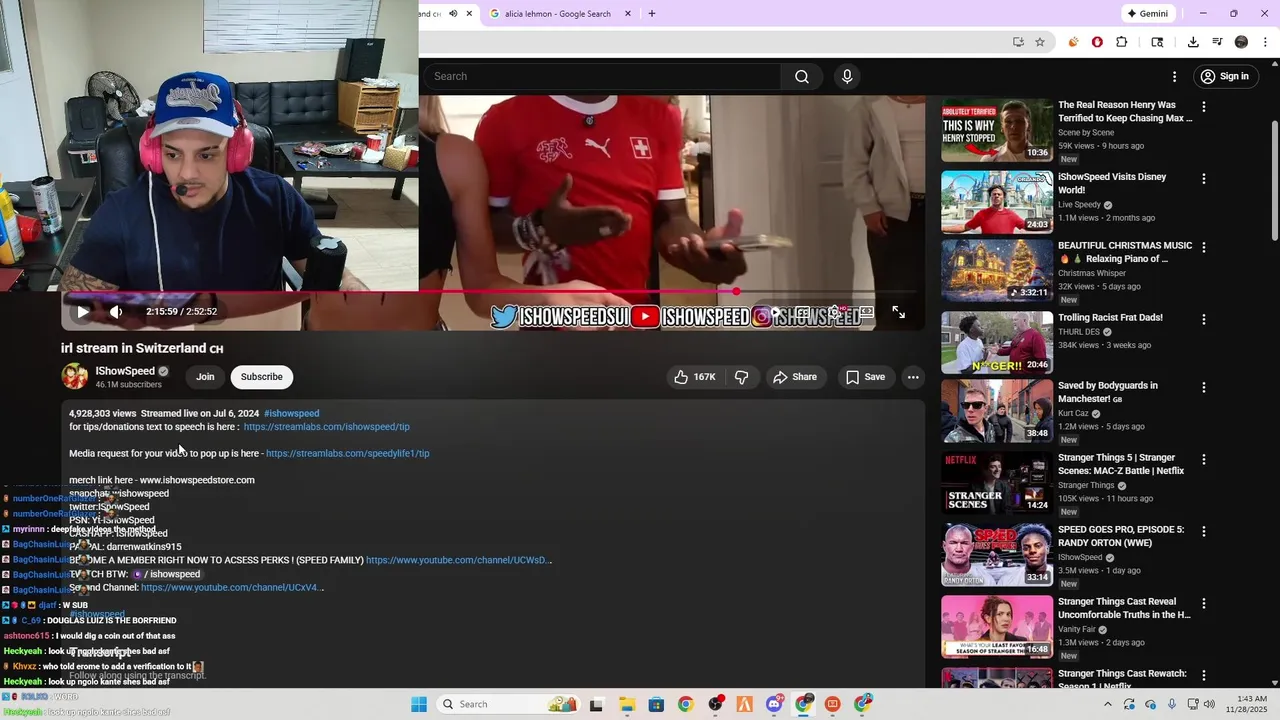
Task: Open OBS Studio from taskbar
Action: [x=715, y=704]
